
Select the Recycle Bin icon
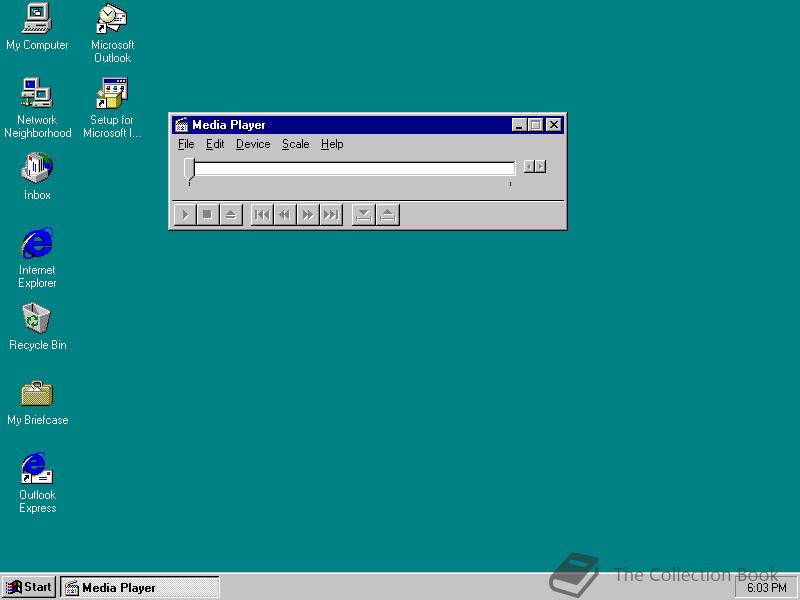(37, 327)
